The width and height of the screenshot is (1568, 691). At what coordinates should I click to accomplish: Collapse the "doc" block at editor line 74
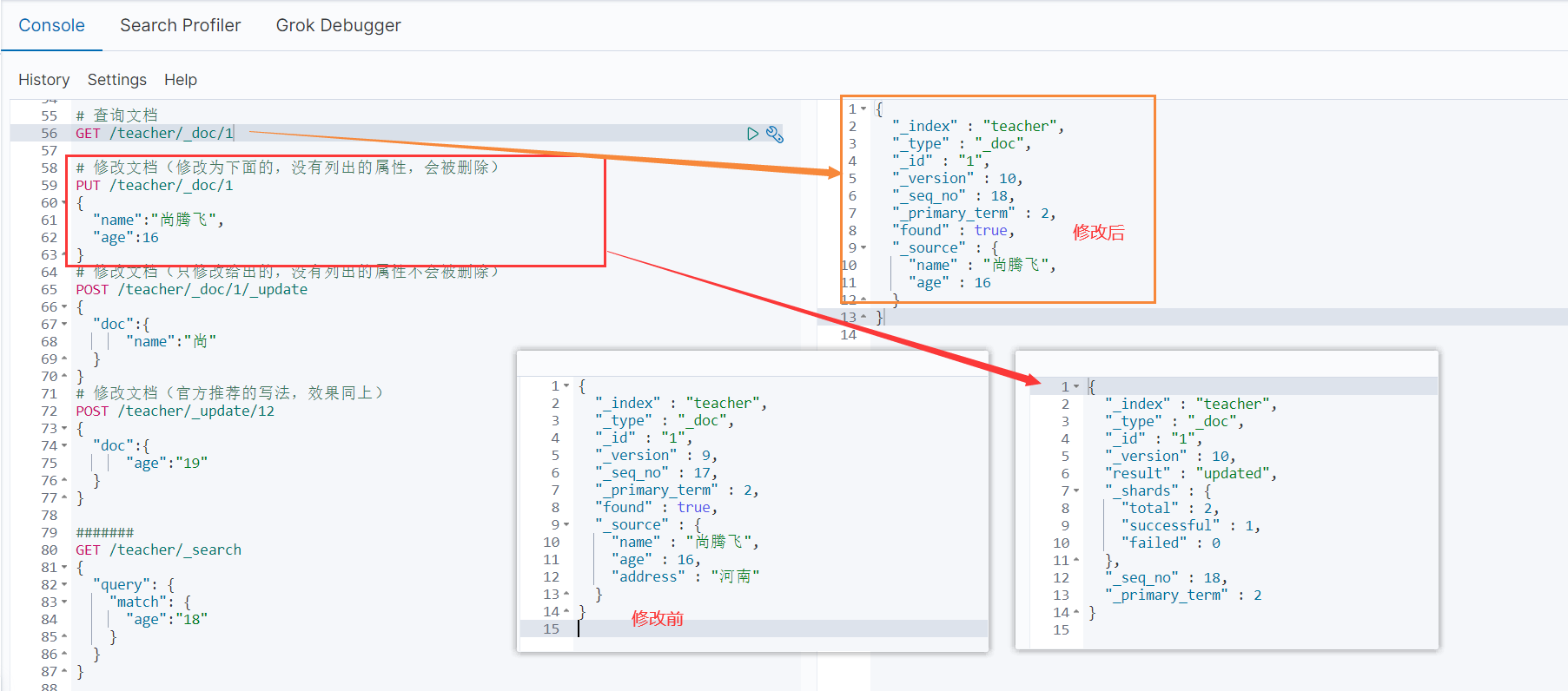[x=64, y=446]
